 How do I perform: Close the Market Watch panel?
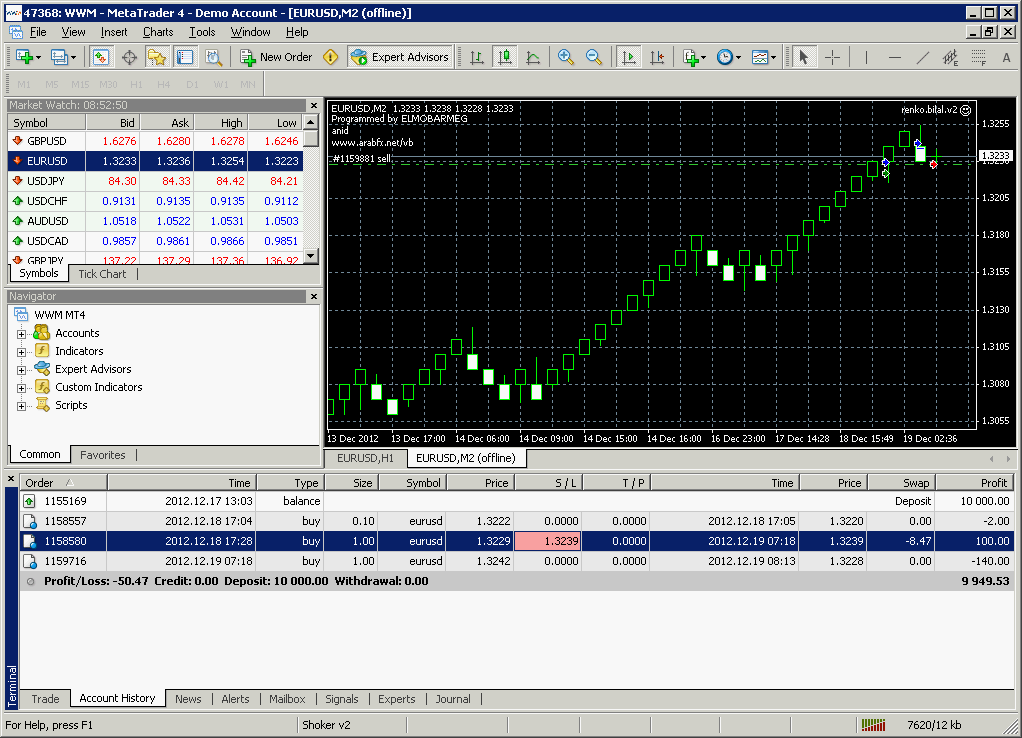(x=314, y=106)
